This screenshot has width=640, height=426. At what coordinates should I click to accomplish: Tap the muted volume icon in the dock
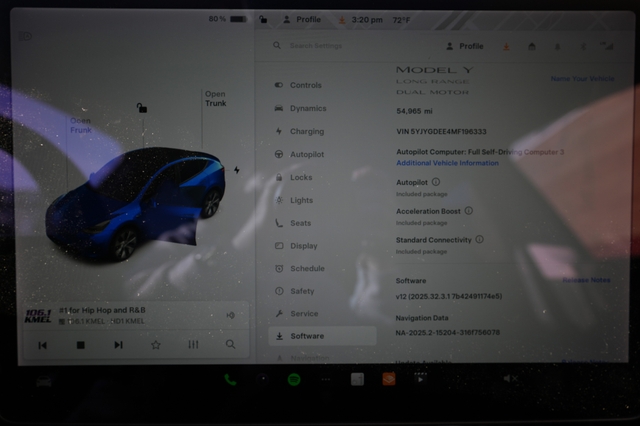tap(510, 379)
